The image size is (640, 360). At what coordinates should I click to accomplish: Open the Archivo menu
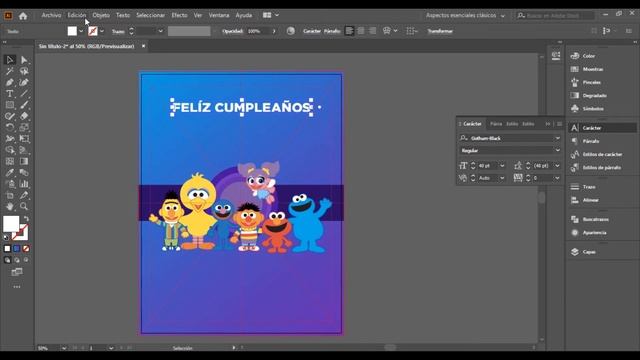[x=51, y=15]
